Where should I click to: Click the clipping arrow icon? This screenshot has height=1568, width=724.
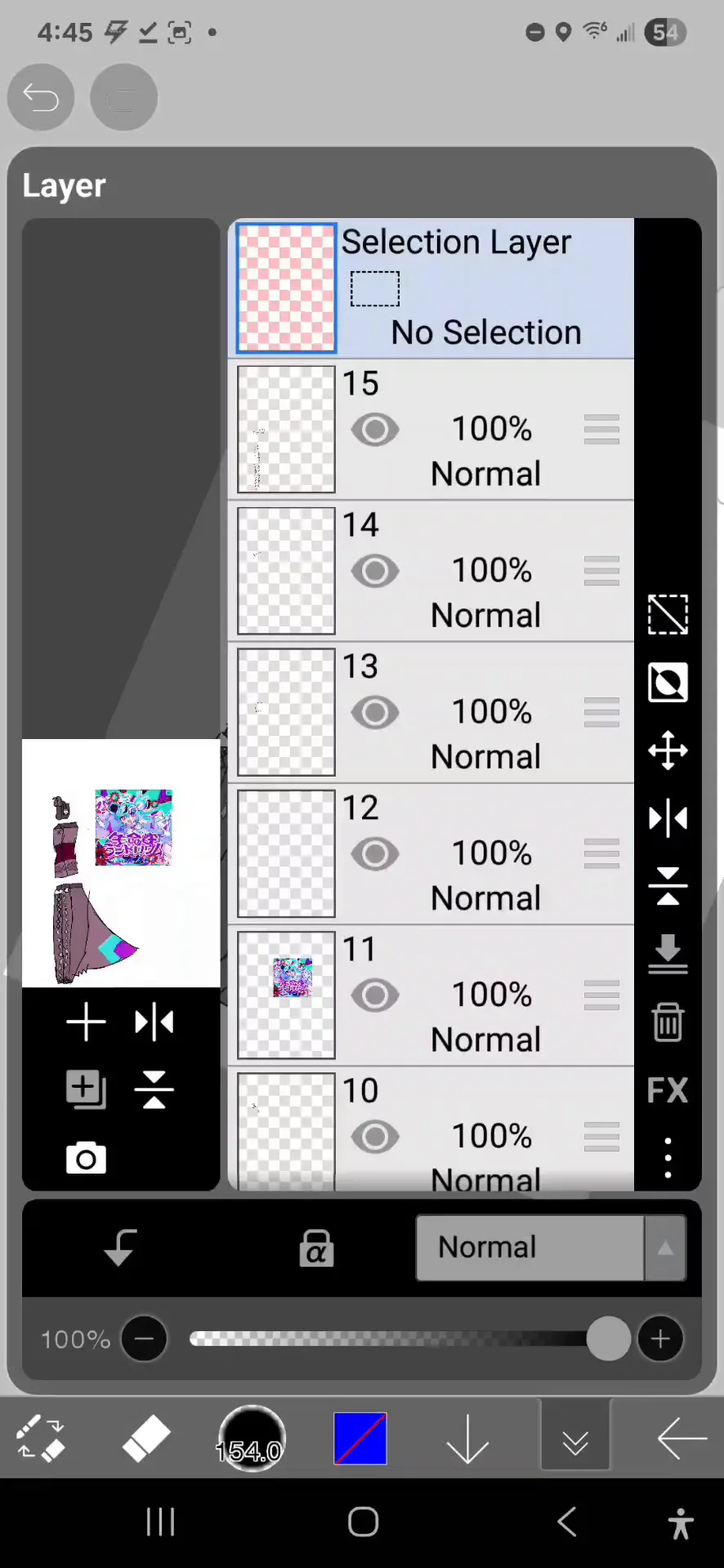(120, 1248)
